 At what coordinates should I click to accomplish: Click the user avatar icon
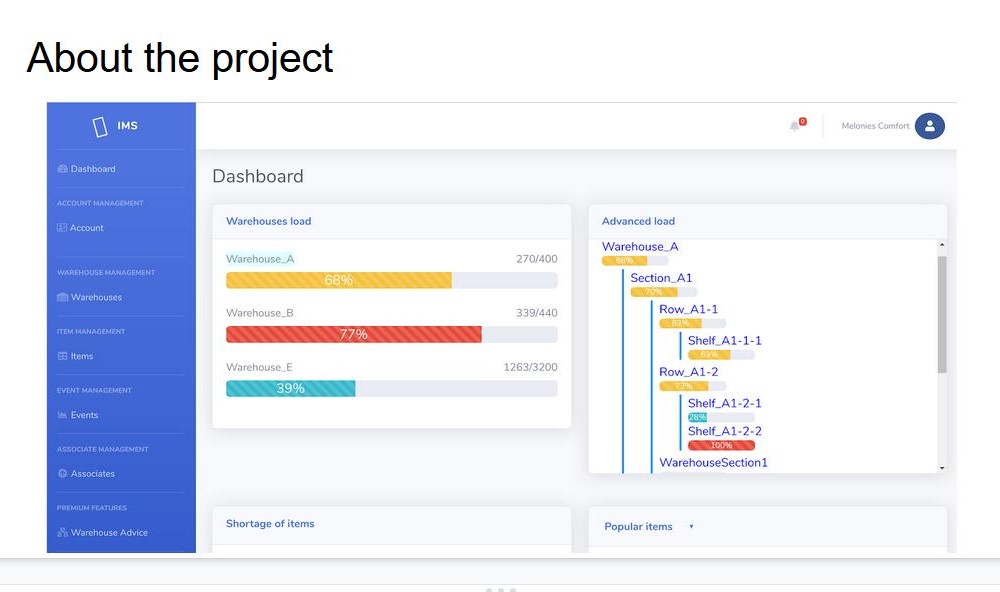[x=929, y=126]
